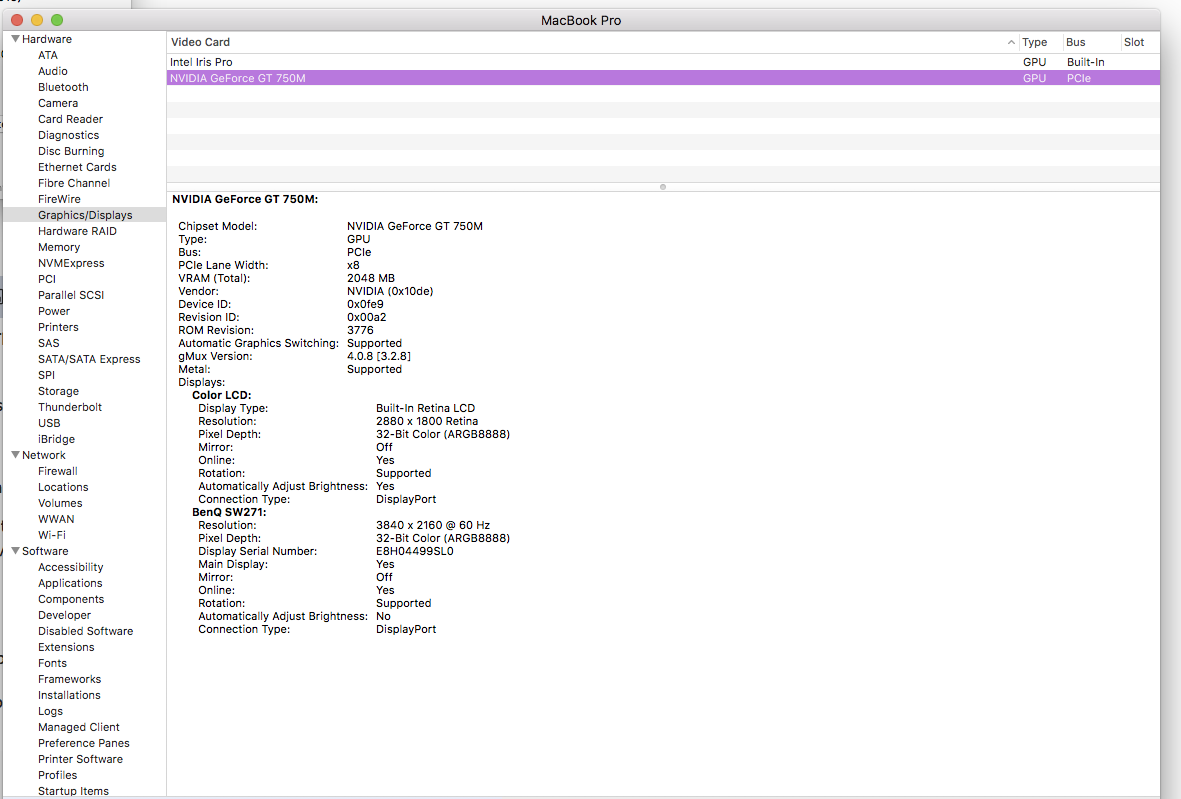Open Fibre Channel entry
Image resolution: width=1181 pixels, height=799 pixels.
tap(74, 183)
